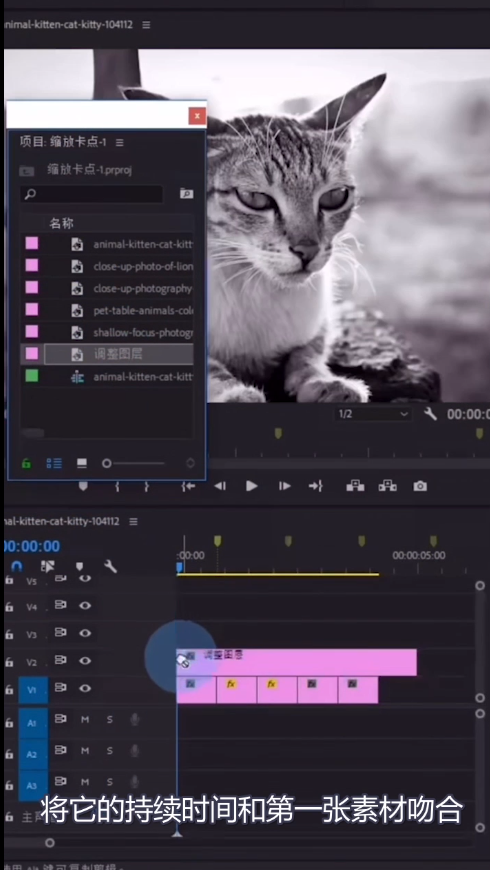Click the Mark In brace button
490x870 pixels.
[x=117, y=486]
